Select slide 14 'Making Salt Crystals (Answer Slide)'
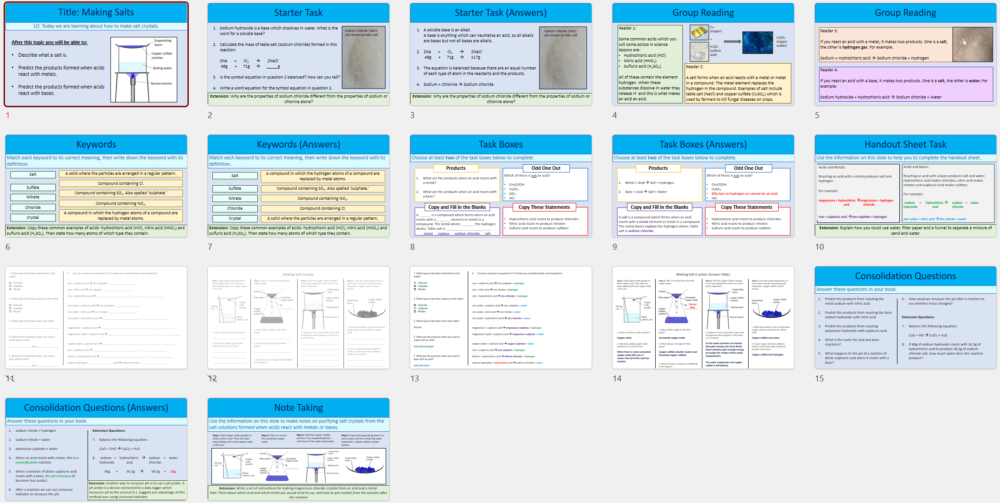The width and height of the screenshot is (1000, 503). point(703,317)
